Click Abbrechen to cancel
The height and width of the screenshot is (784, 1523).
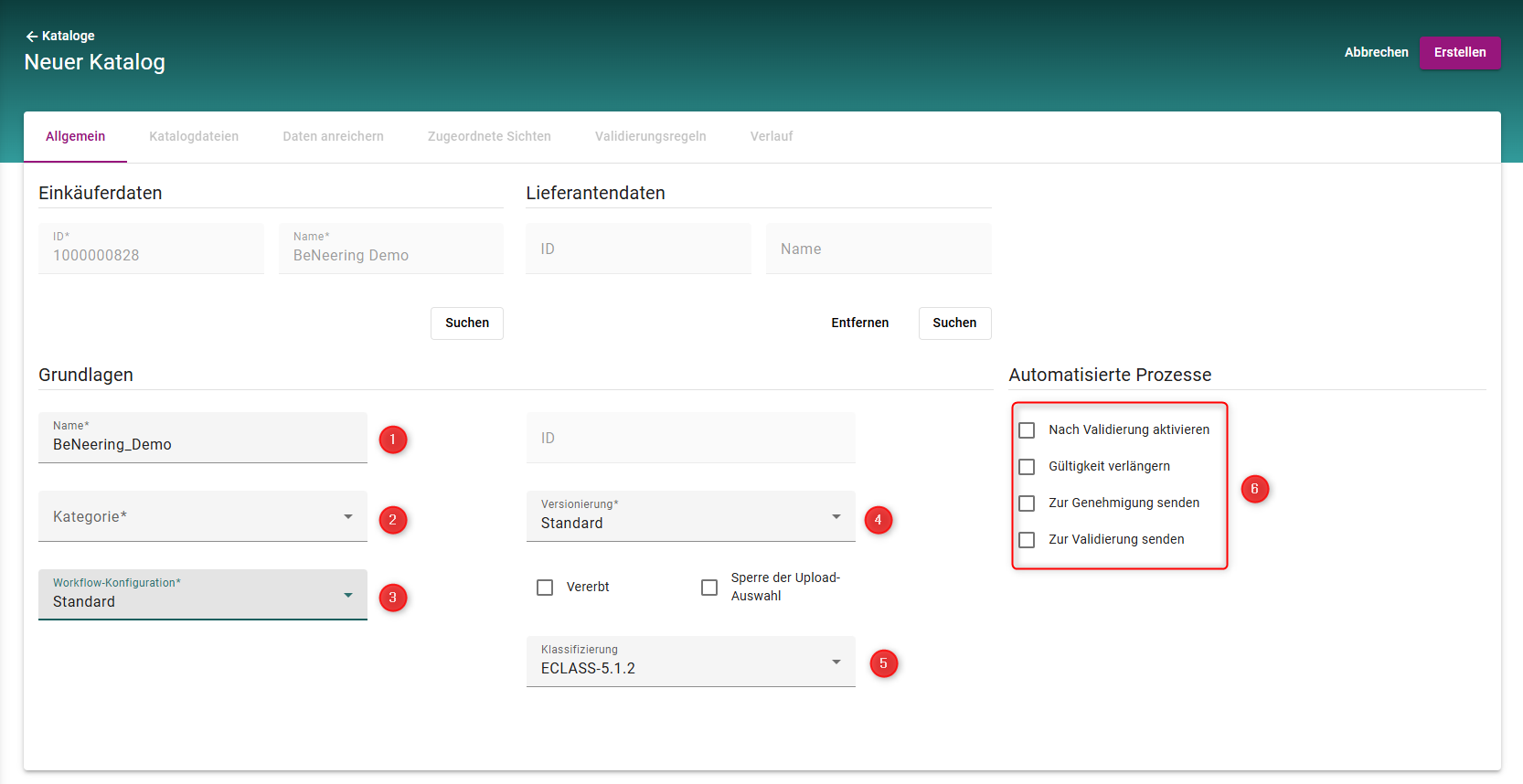pos(1376,53)
